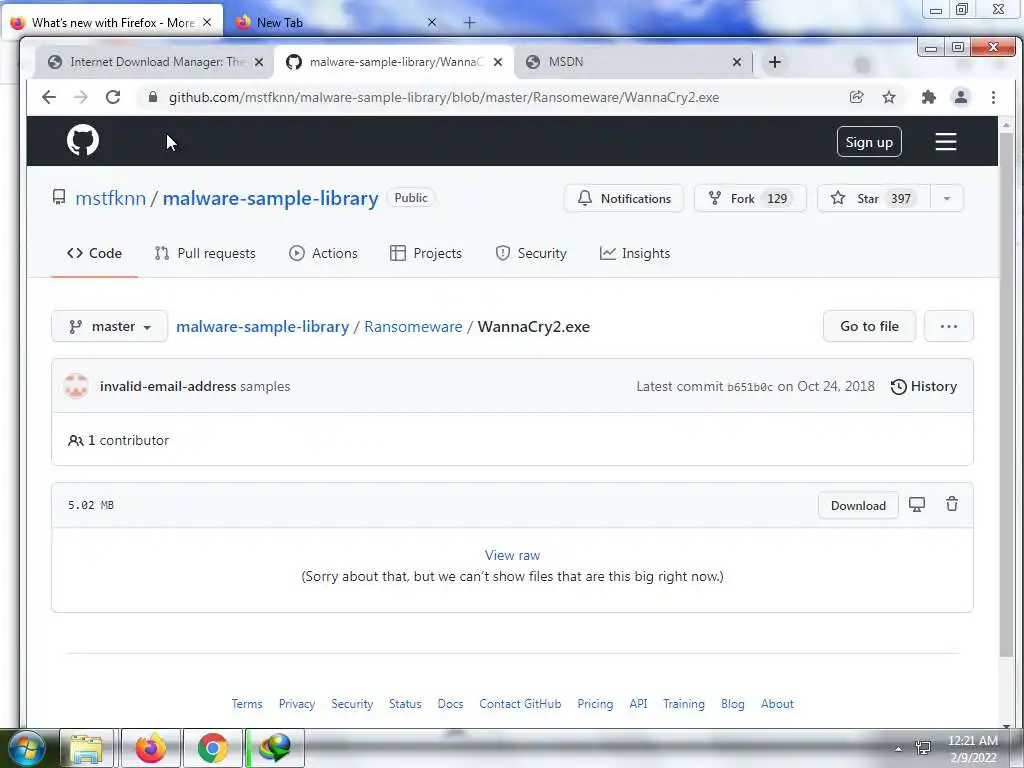Select Firefox What's new tab

[x=112, y=23]
